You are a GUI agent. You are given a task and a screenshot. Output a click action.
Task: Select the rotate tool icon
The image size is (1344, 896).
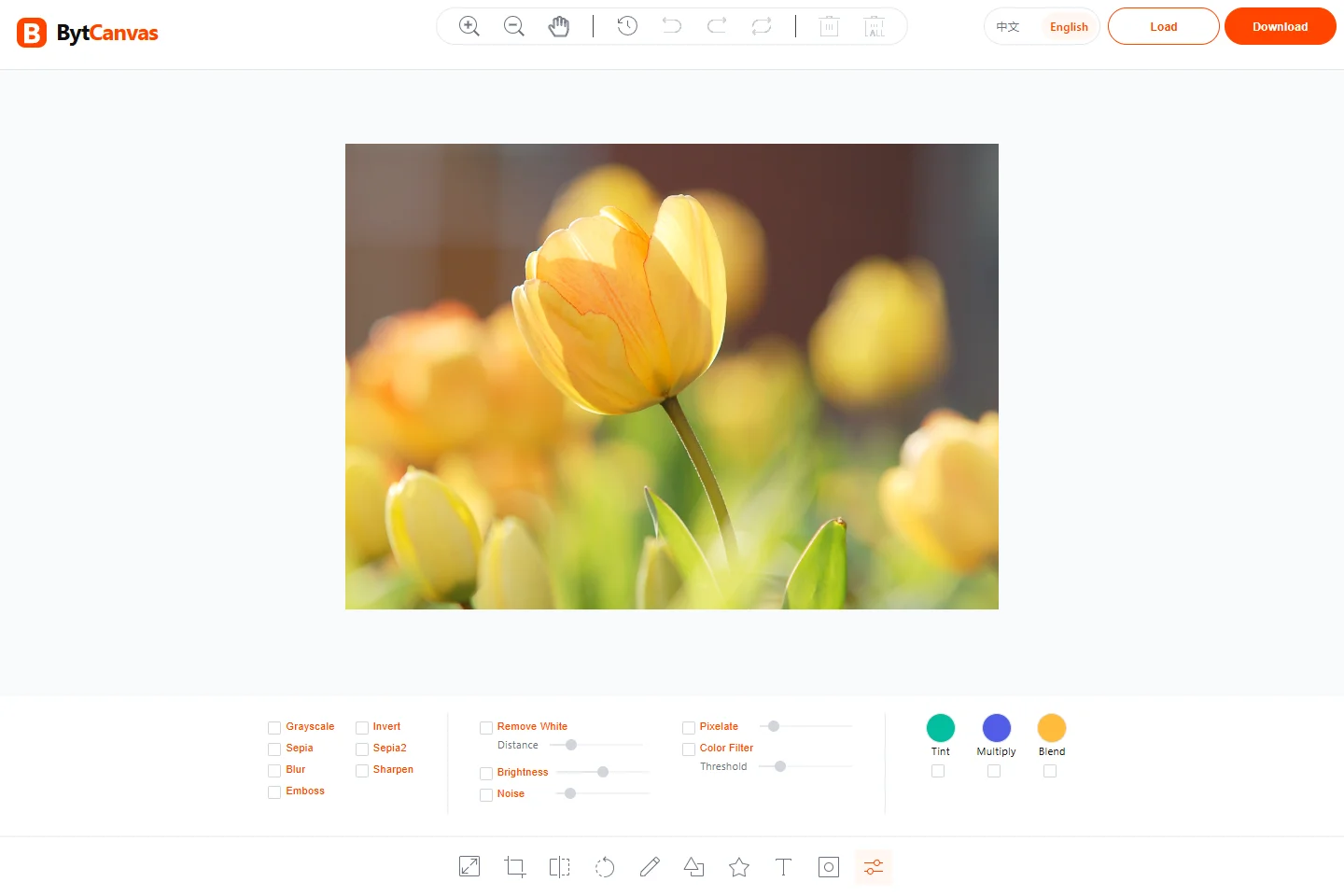[605, 867]
